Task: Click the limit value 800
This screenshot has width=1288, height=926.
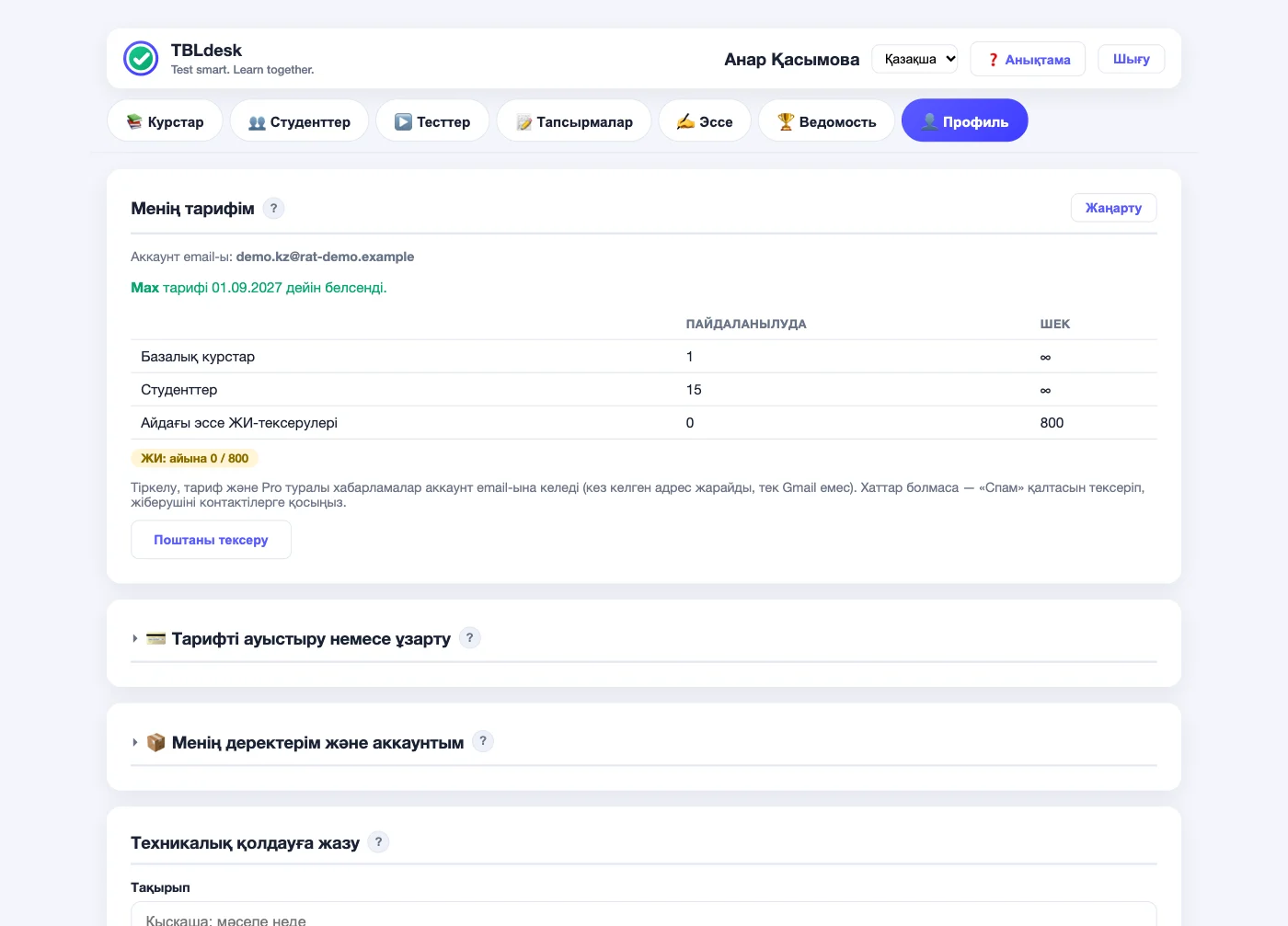Action: (1052, 423)
